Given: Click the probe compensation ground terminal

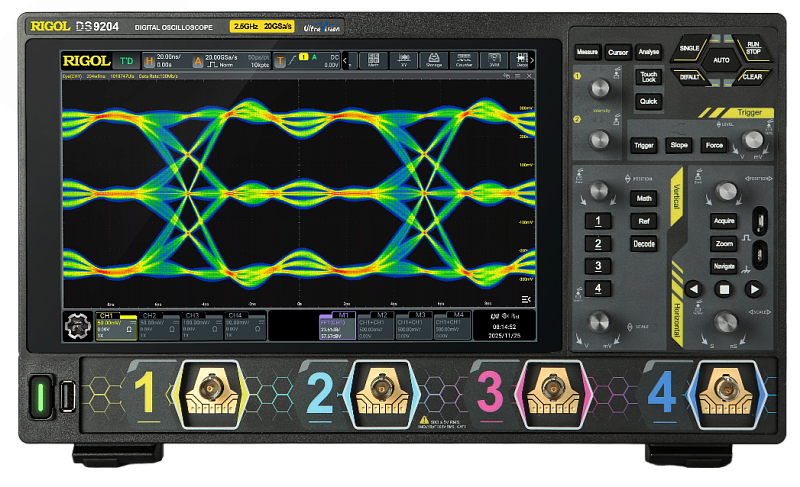Looking at the screenshot, I should pos(760,254).
